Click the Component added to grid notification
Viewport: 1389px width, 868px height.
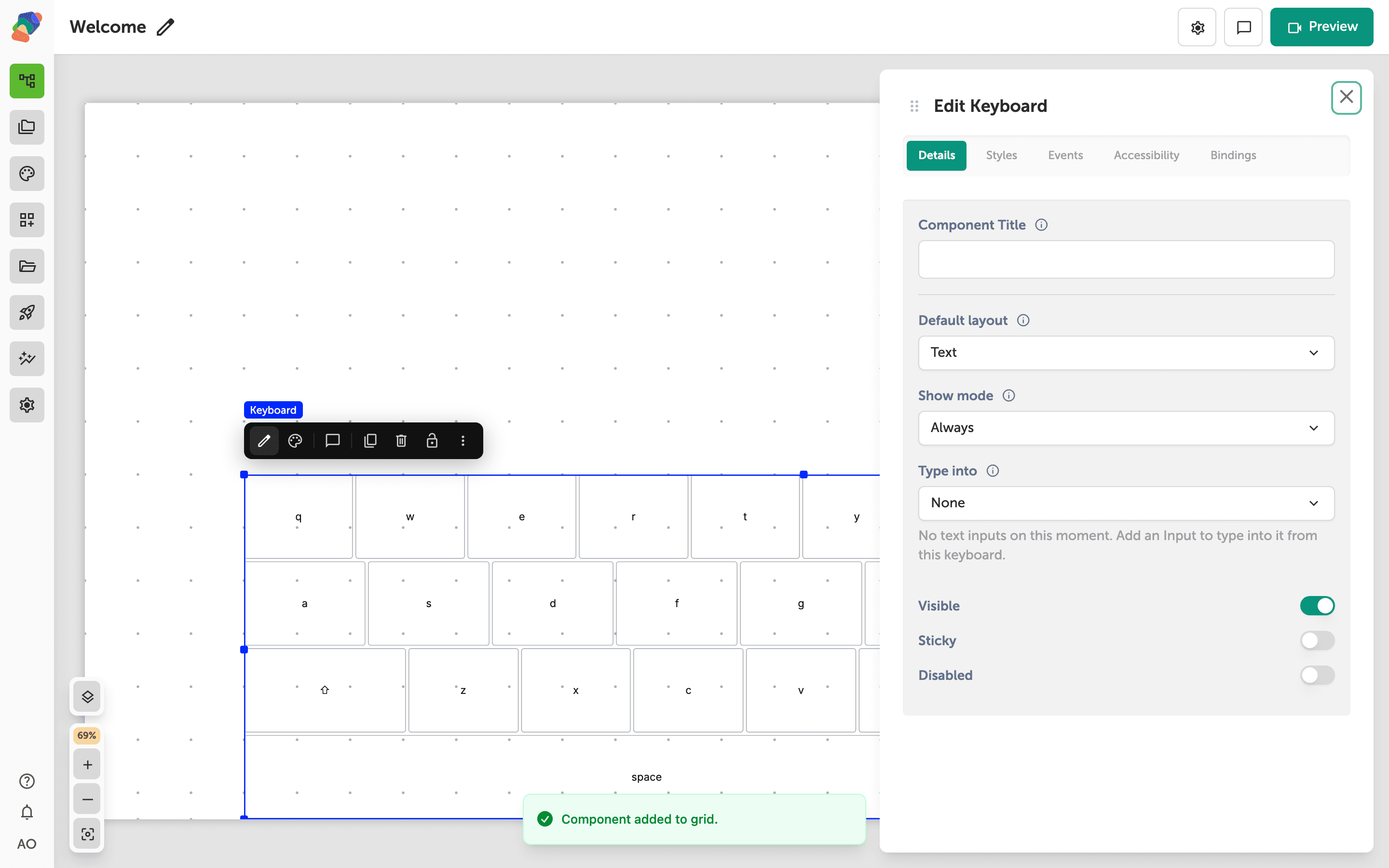[694, 819]
